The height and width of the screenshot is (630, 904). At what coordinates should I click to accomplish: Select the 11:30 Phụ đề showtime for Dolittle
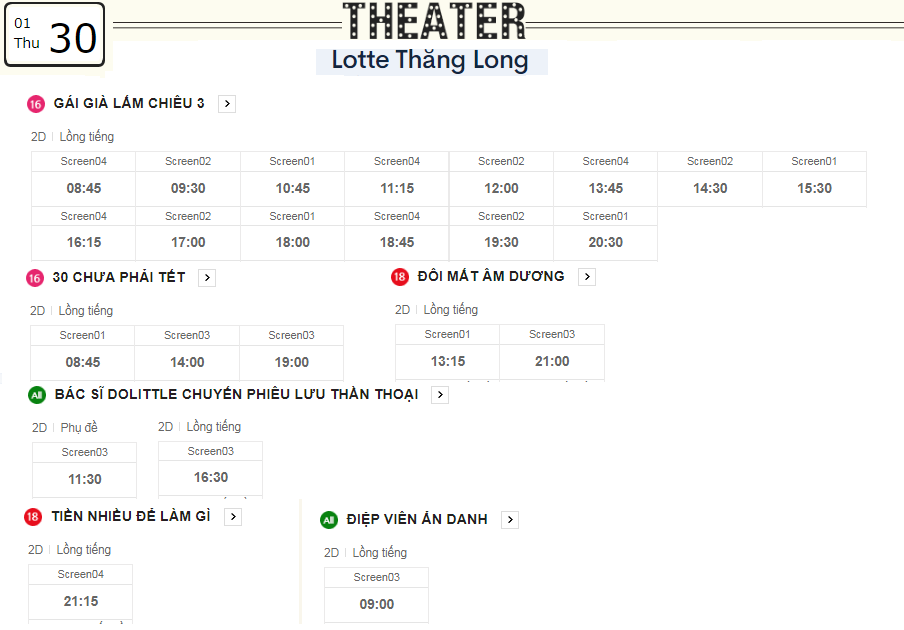(x=85, y=470)
